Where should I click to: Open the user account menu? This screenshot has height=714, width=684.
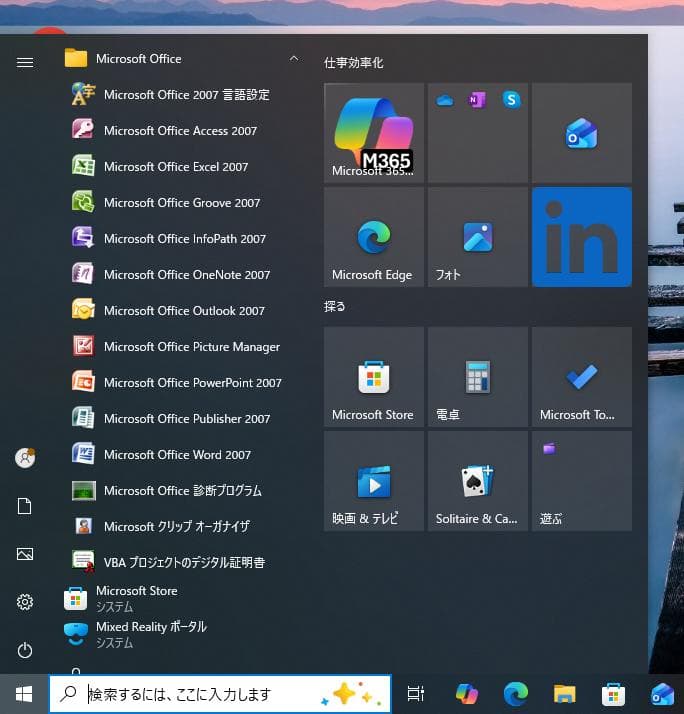coord(25,458)
